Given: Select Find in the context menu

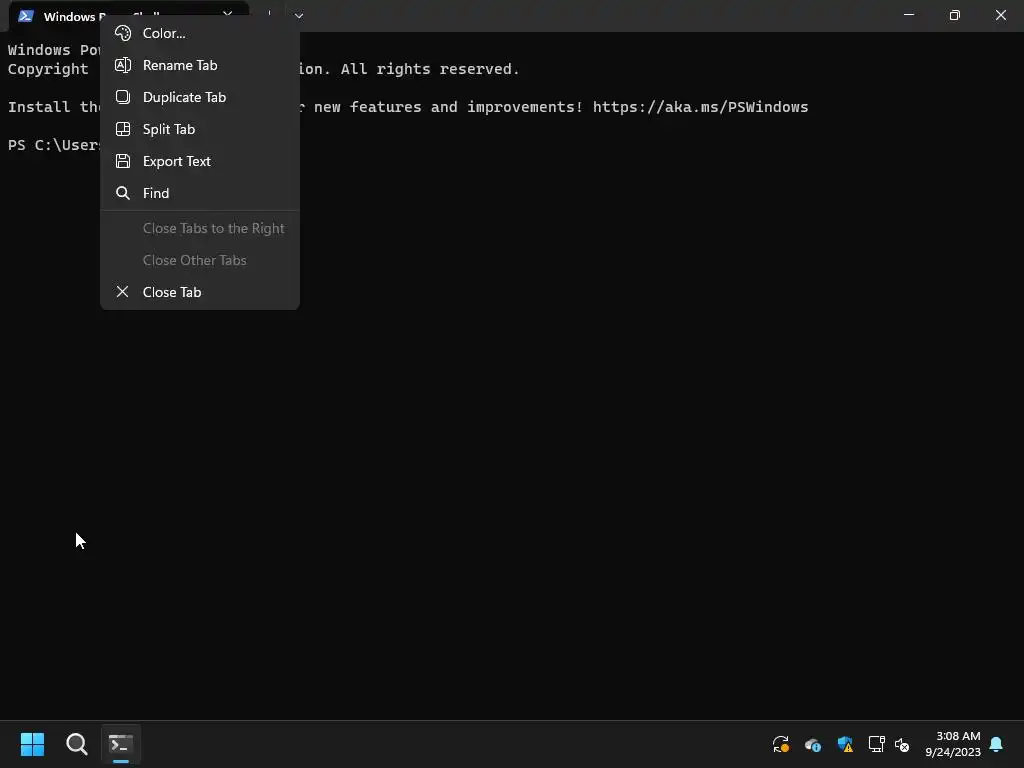Looking at the screenshot, I should coord(200,193).
